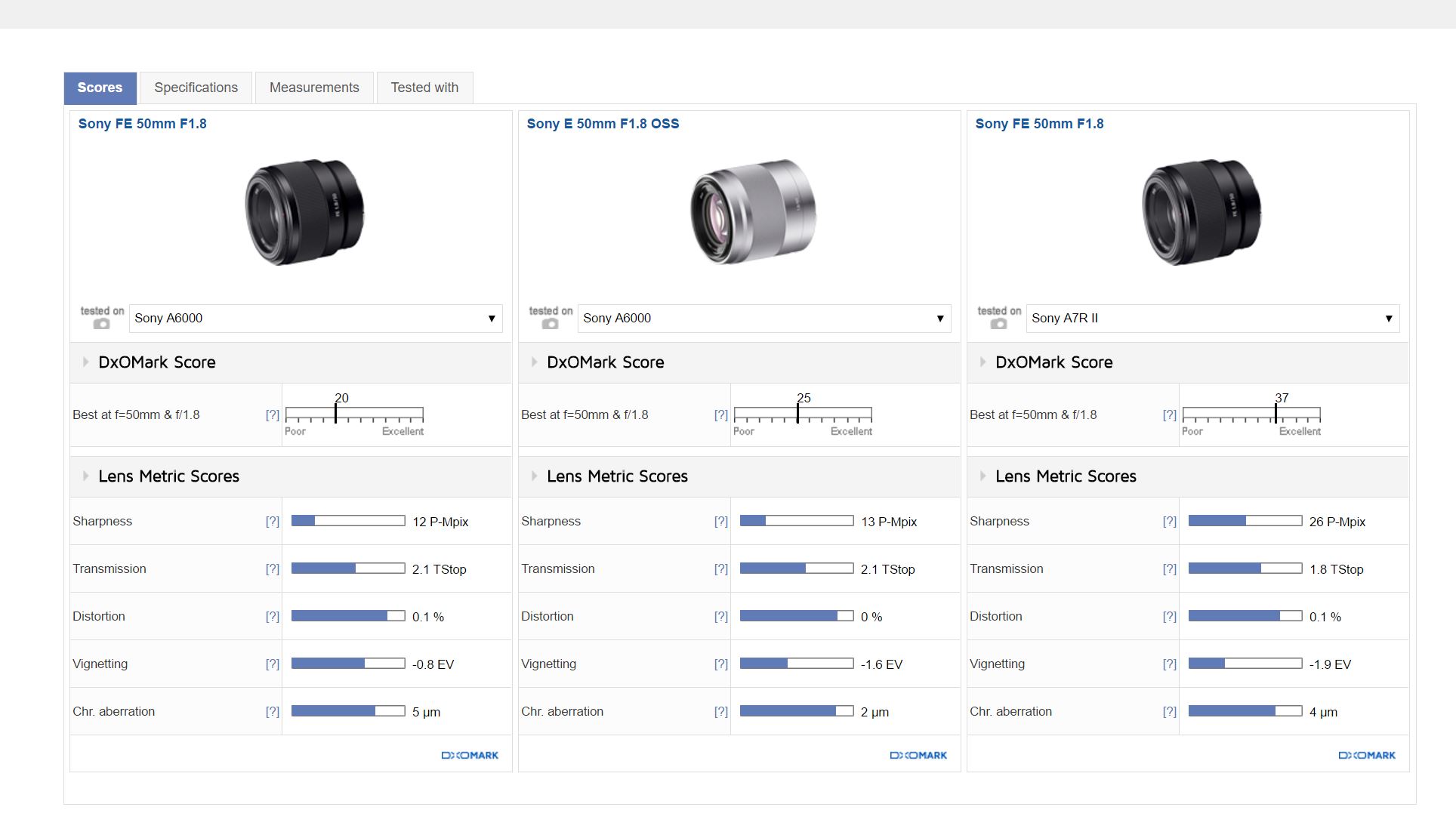Click Chr. aberration help [?] in second column
Screen dimensions: 1456x838
[x=721, y=712]
